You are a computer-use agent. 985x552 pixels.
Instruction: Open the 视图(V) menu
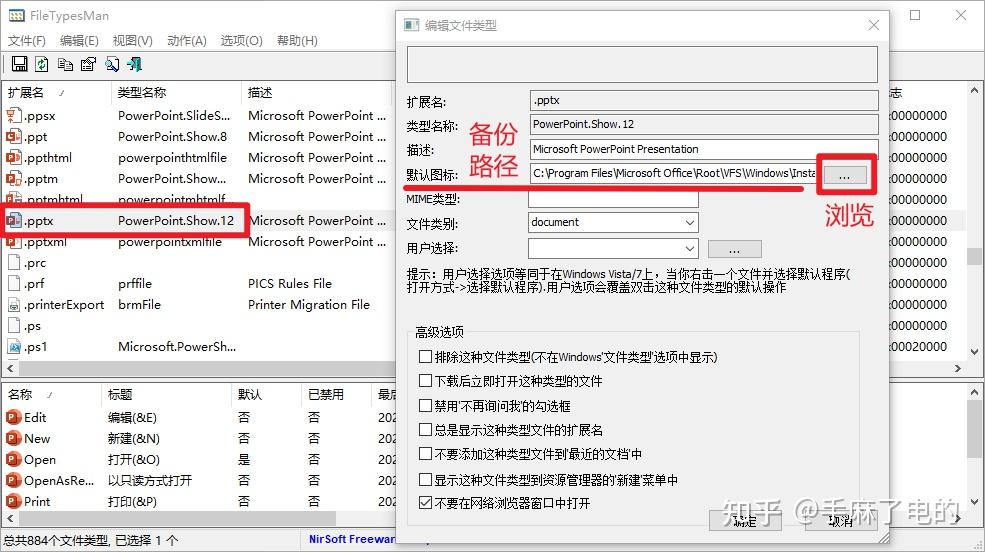[x=133, y=41]
